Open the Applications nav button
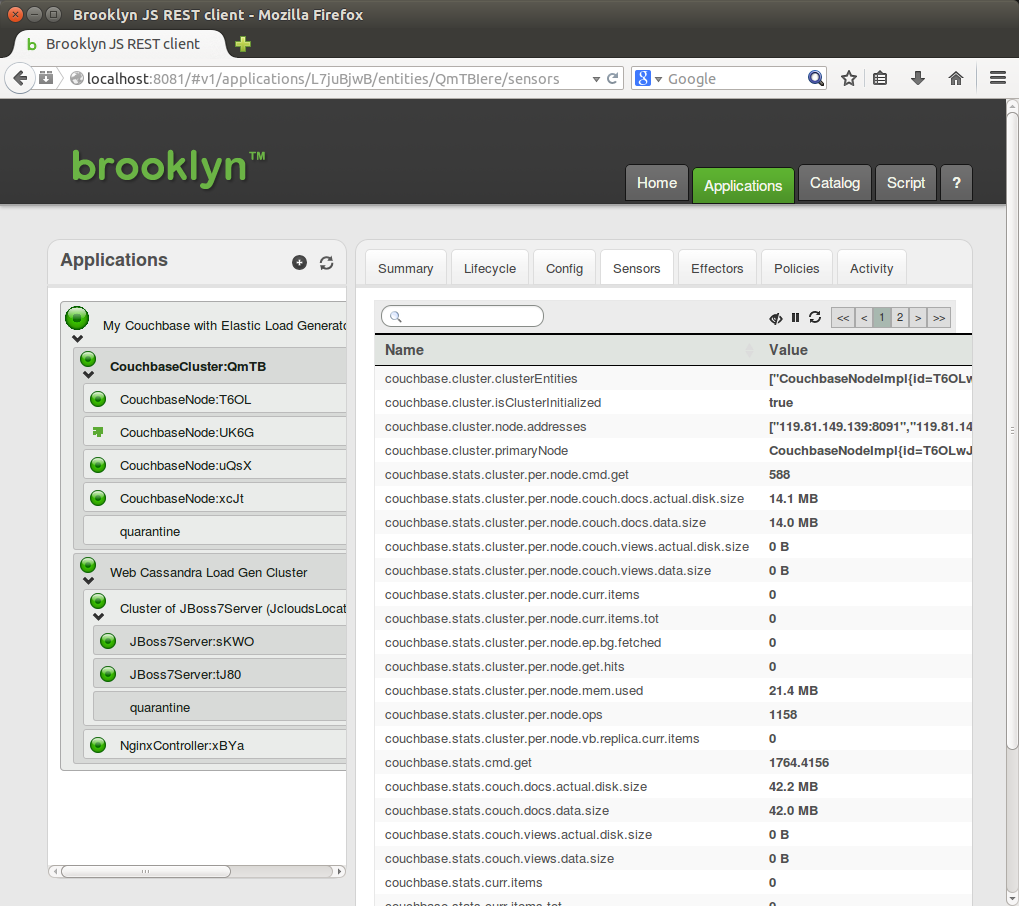This screenshot has width=1019, height=906. pos(743,185)
